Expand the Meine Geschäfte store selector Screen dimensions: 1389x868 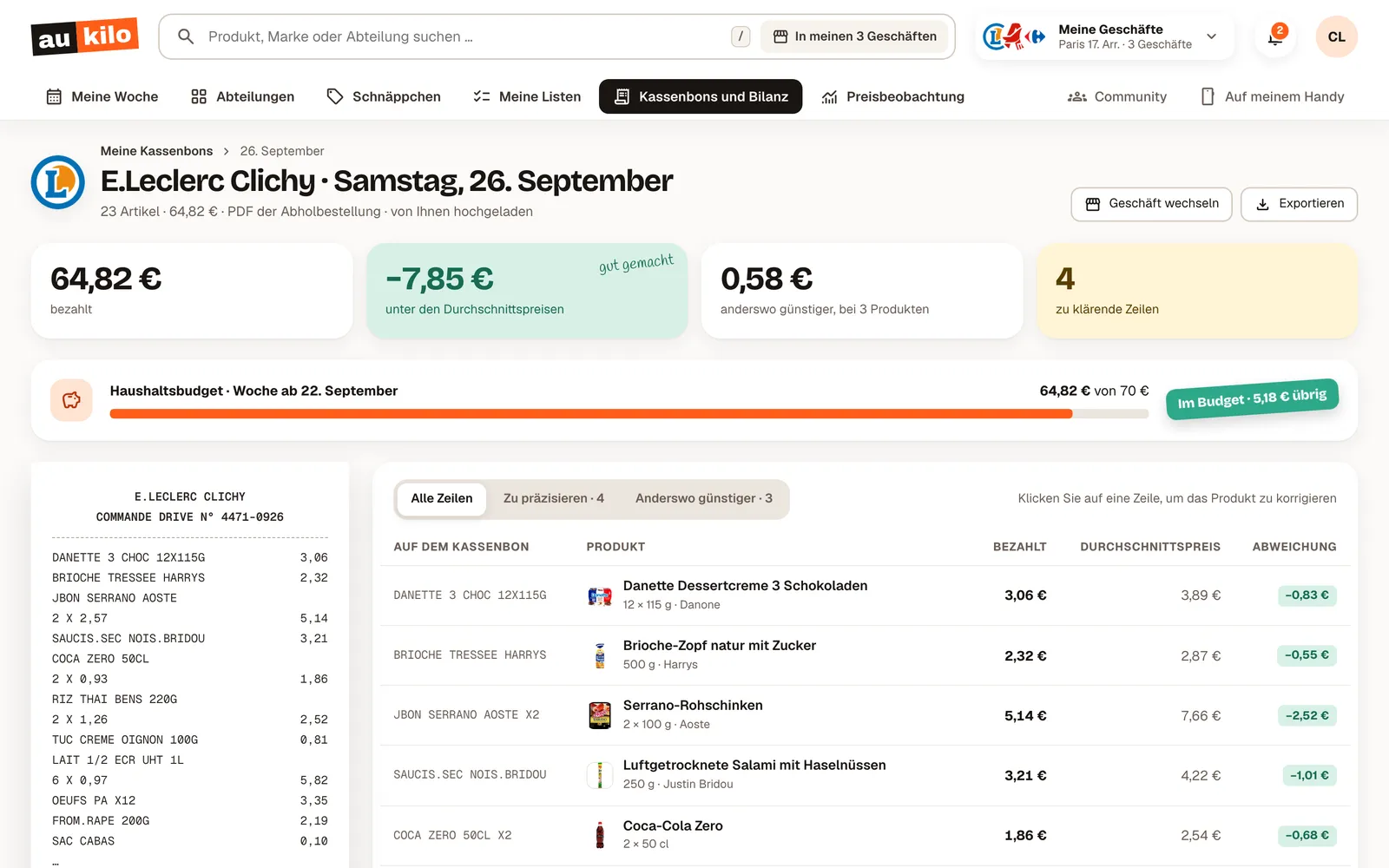click(1104, 36)
